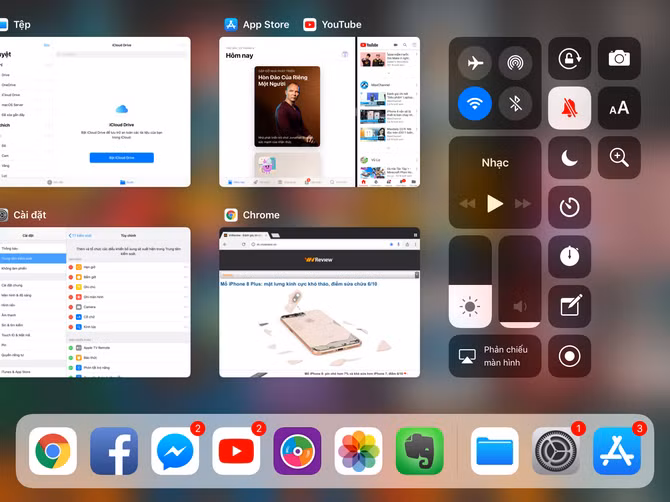Tap Phản chiếu màn hình button
670x502 pixels.
coord(495,356)
